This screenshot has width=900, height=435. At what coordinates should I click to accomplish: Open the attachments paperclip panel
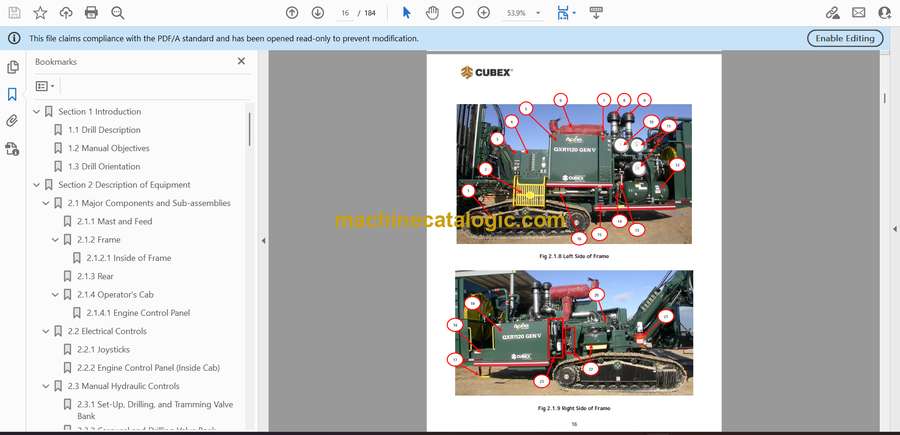[12, 121]
